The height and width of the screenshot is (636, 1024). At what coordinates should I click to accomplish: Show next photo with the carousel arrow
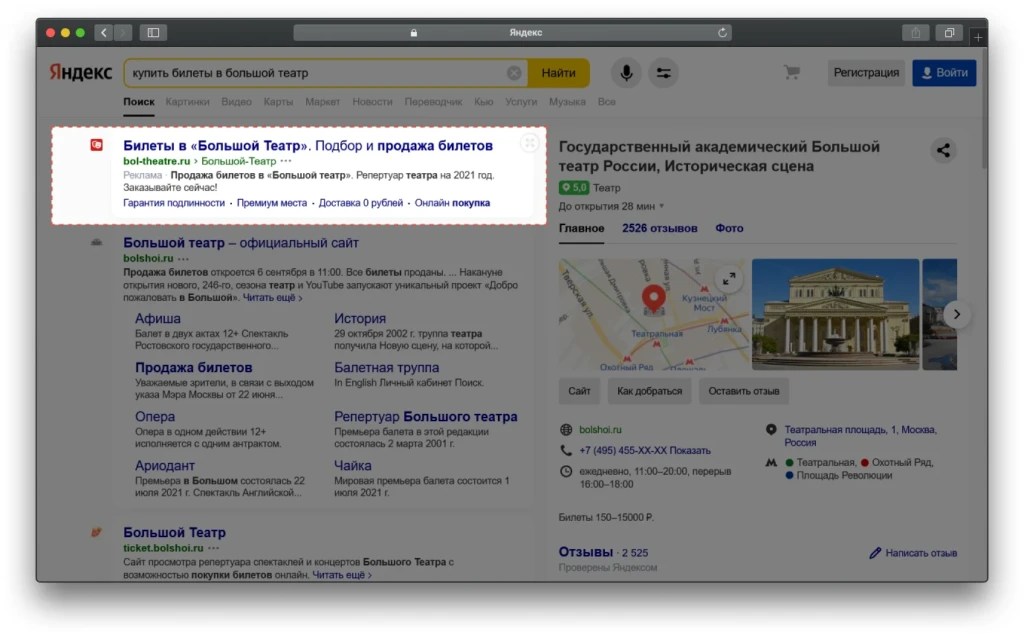pos(956,315)
